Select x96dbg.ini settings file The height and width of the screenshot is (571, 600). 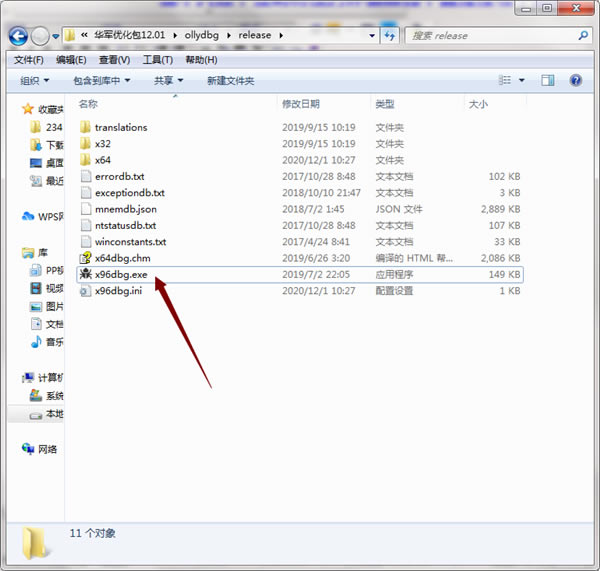click(118, 291)
